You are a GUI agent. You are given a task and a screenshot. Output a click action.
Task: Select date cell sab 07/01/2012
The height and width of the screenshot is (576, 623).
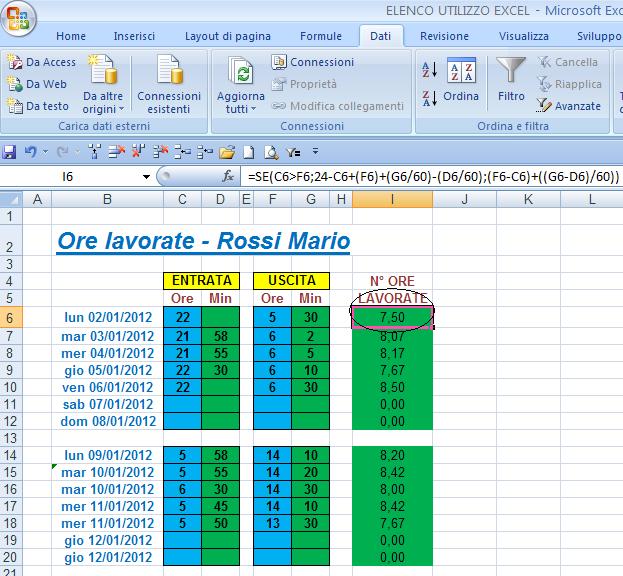pos(108,404)
